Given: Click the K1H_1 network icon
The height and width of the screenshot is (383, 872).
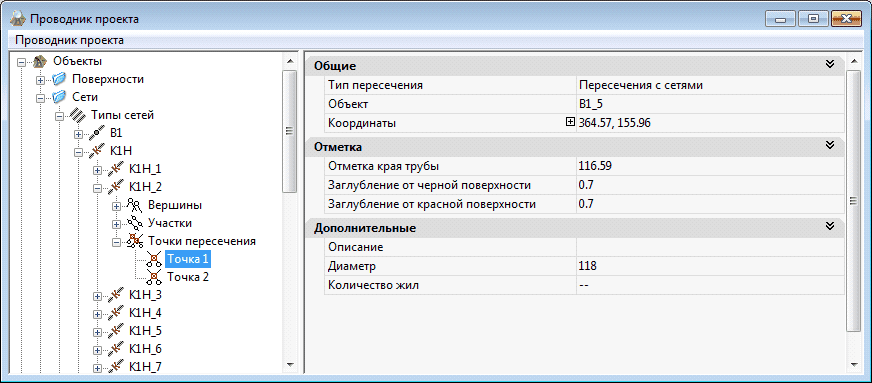Looking at the screenshot, I should tap(115, 169).
